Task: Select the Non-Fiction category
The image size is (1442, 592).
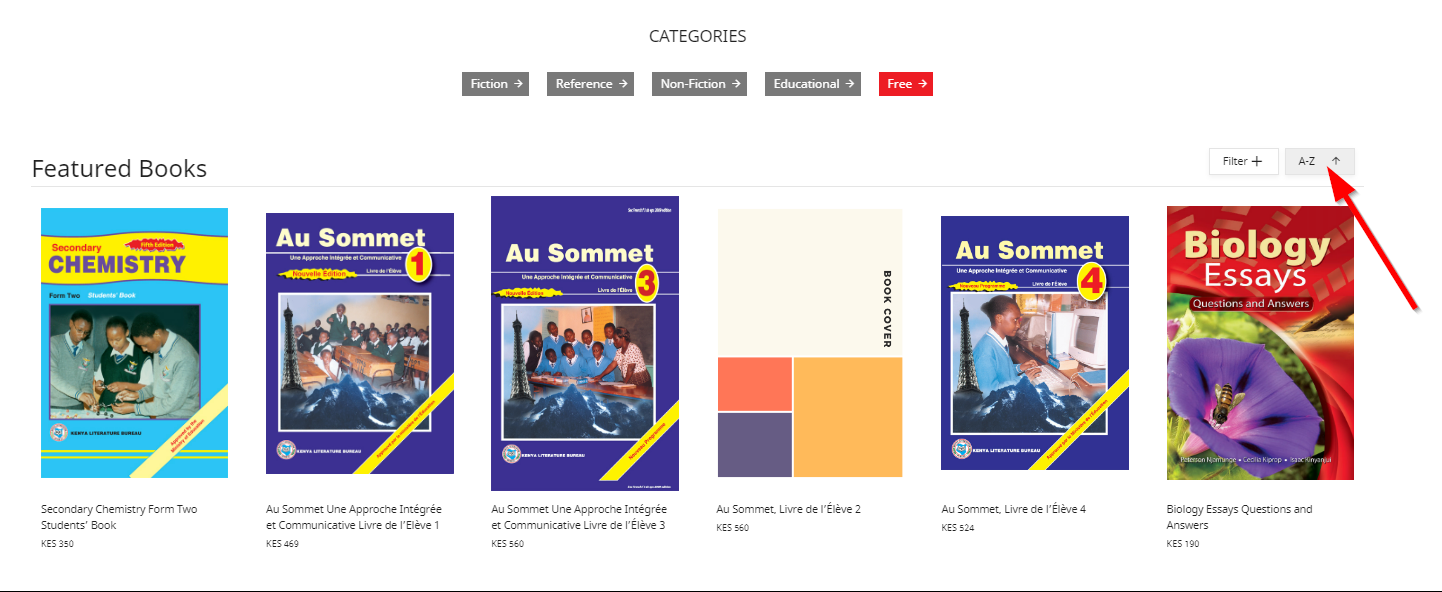Action: point(699,84)
